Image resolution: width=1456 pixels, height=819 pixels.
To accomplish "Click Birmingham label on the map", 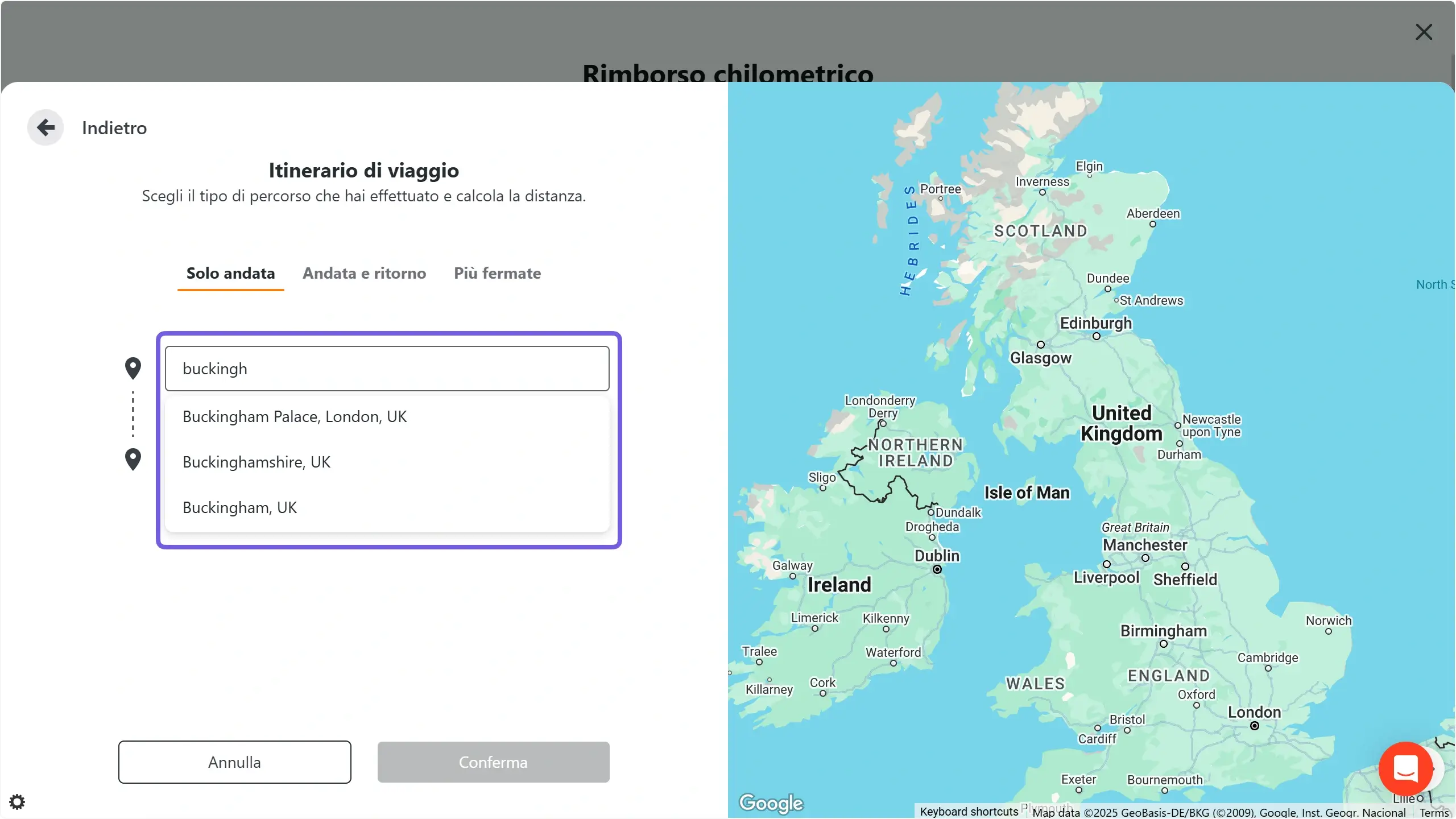I will 1163,631.
